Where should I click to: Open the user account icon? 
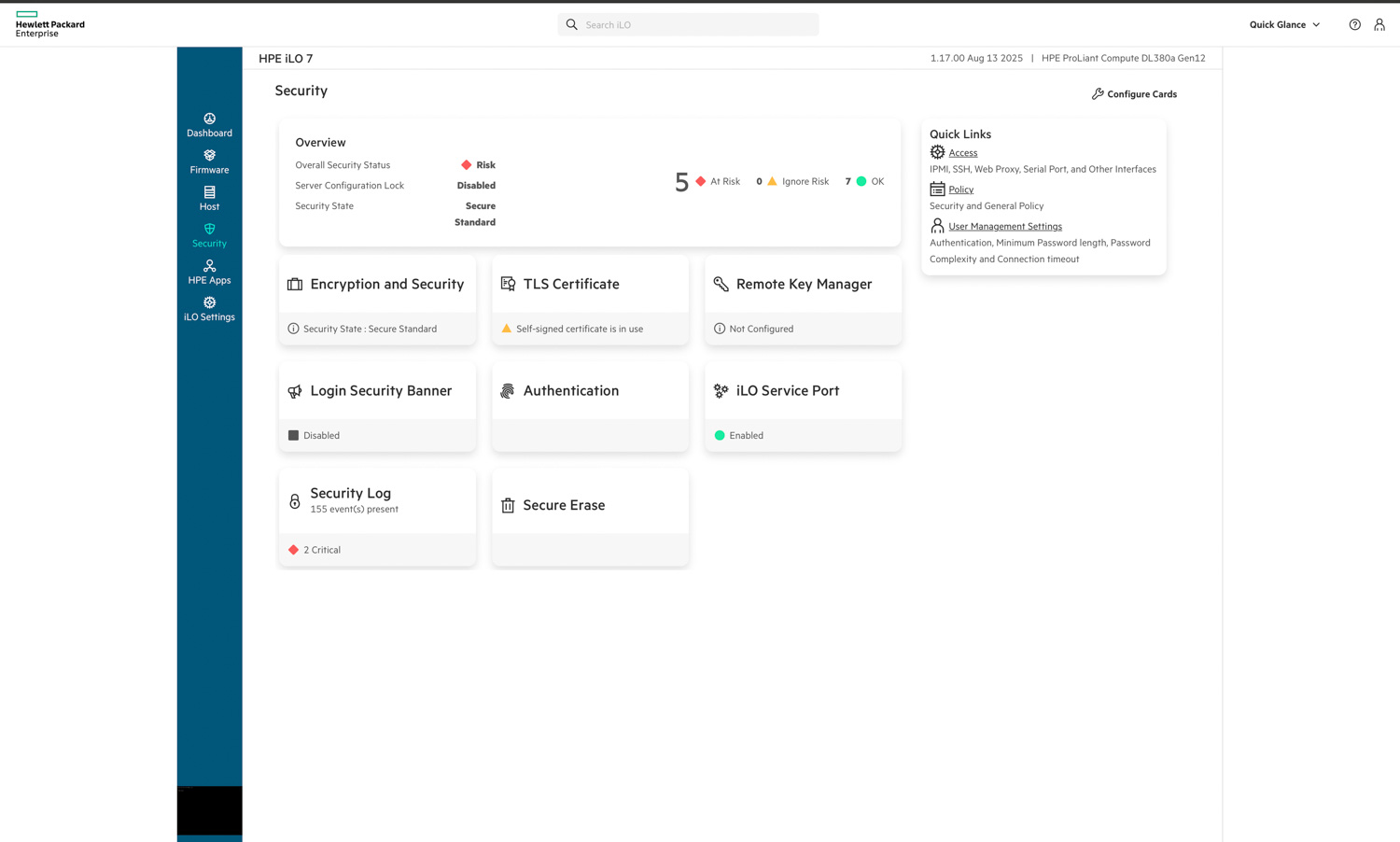pos(1379,25)
